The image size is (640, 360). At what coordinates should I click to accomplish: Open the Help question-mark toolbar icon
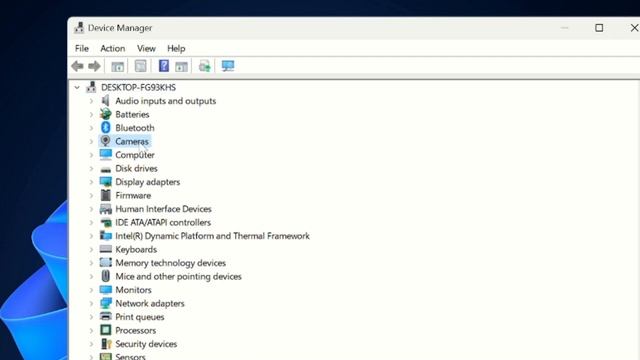[x=164, y=66]
